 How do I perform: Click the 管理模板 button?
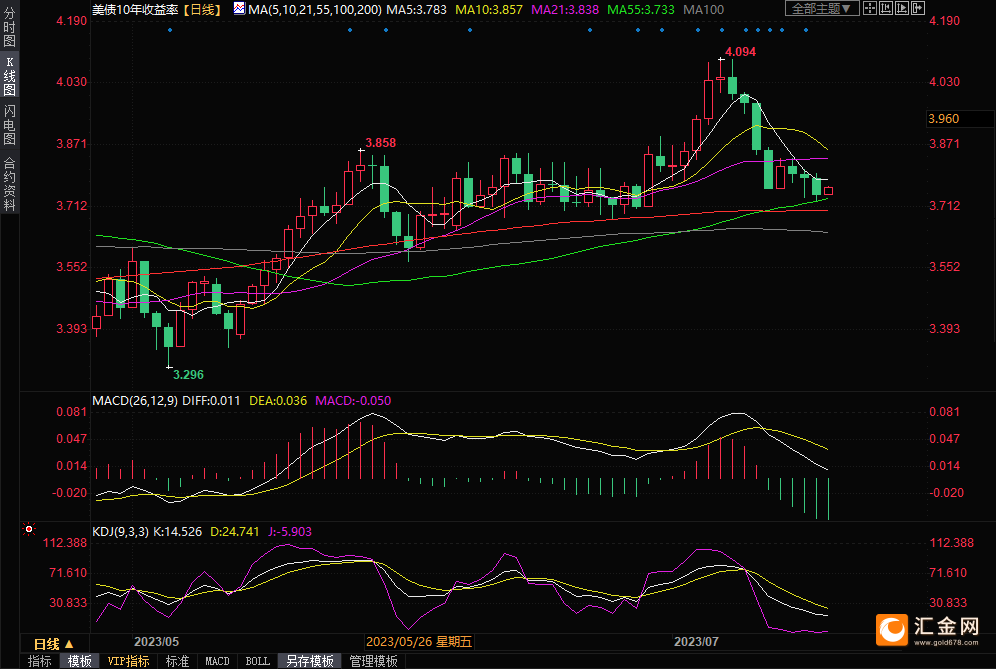pos(374,661)
